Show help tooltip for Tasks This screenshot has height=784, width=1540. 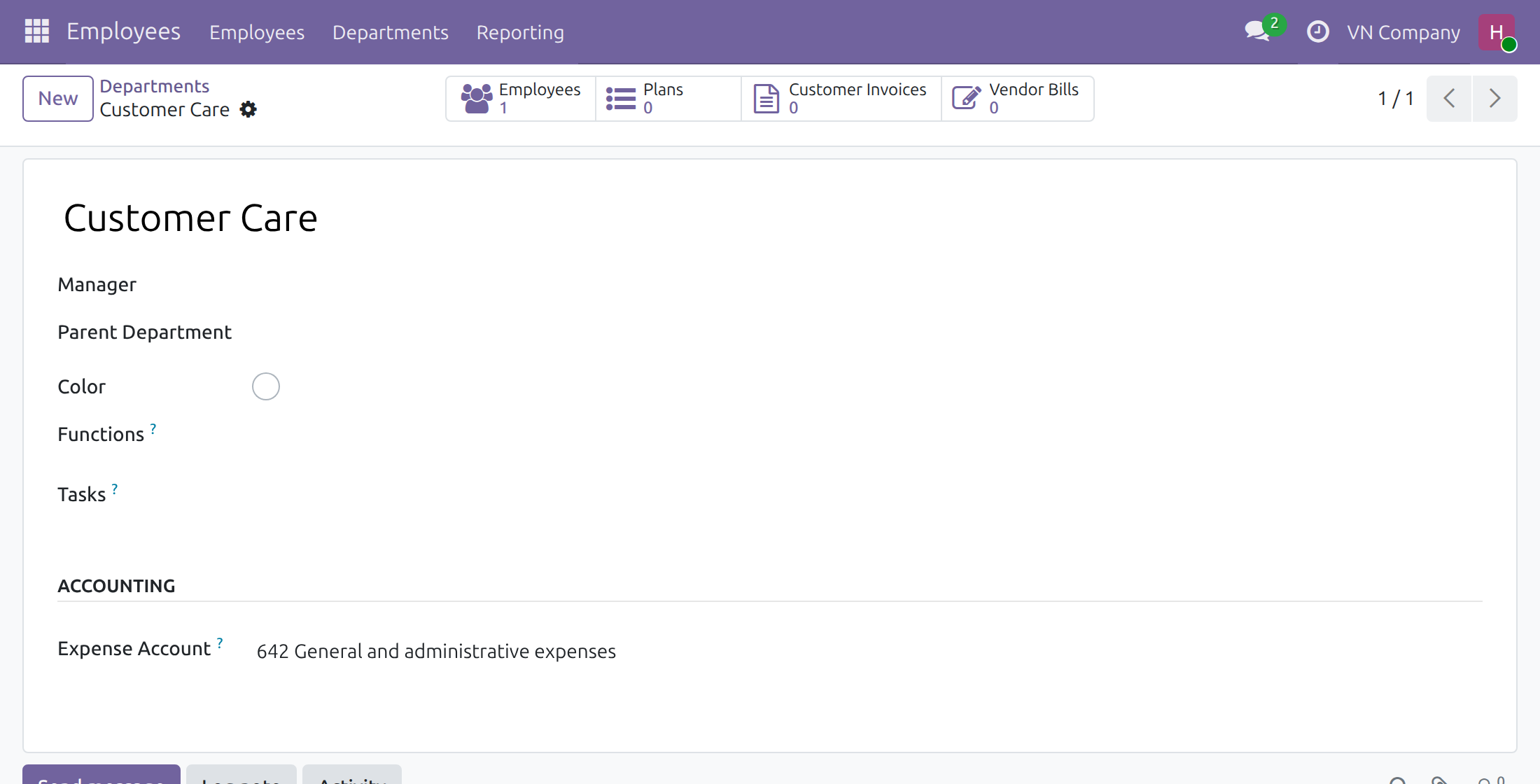click(x=115, y=489)
